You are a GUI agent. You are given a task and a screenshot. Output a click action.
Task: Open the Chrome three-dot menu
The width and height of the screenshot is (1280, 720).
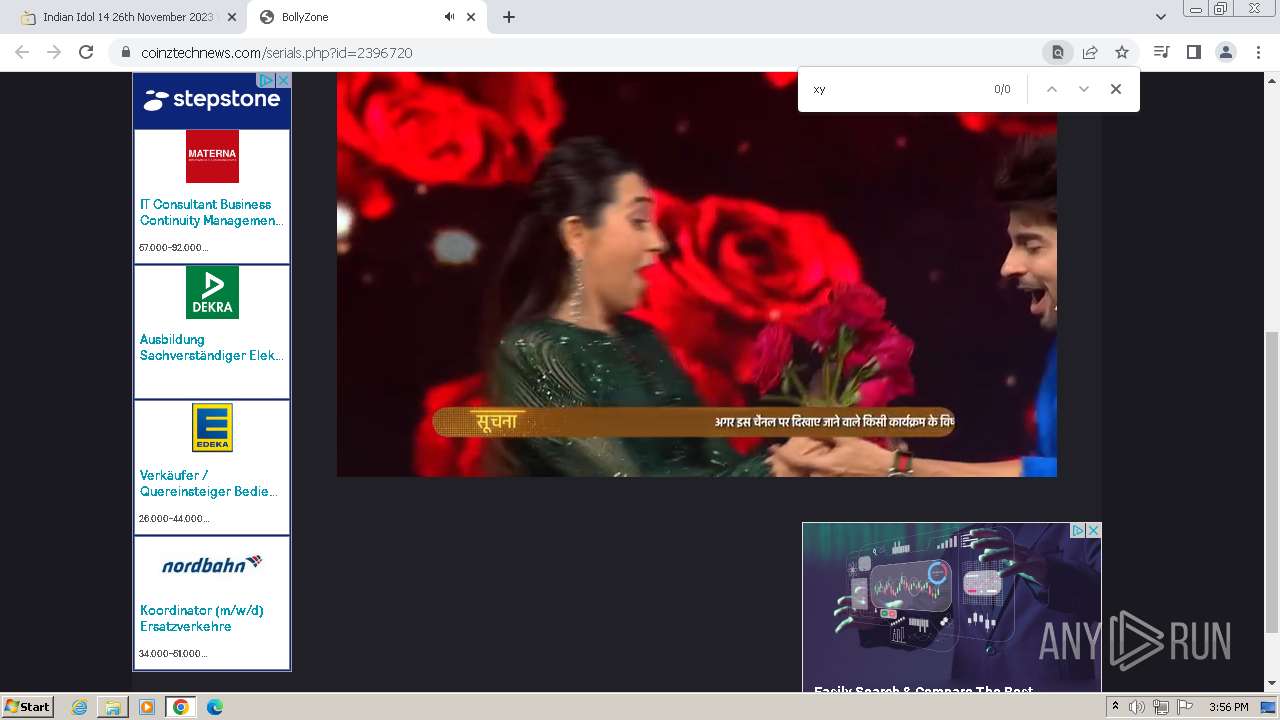[x=1258, y=52]
